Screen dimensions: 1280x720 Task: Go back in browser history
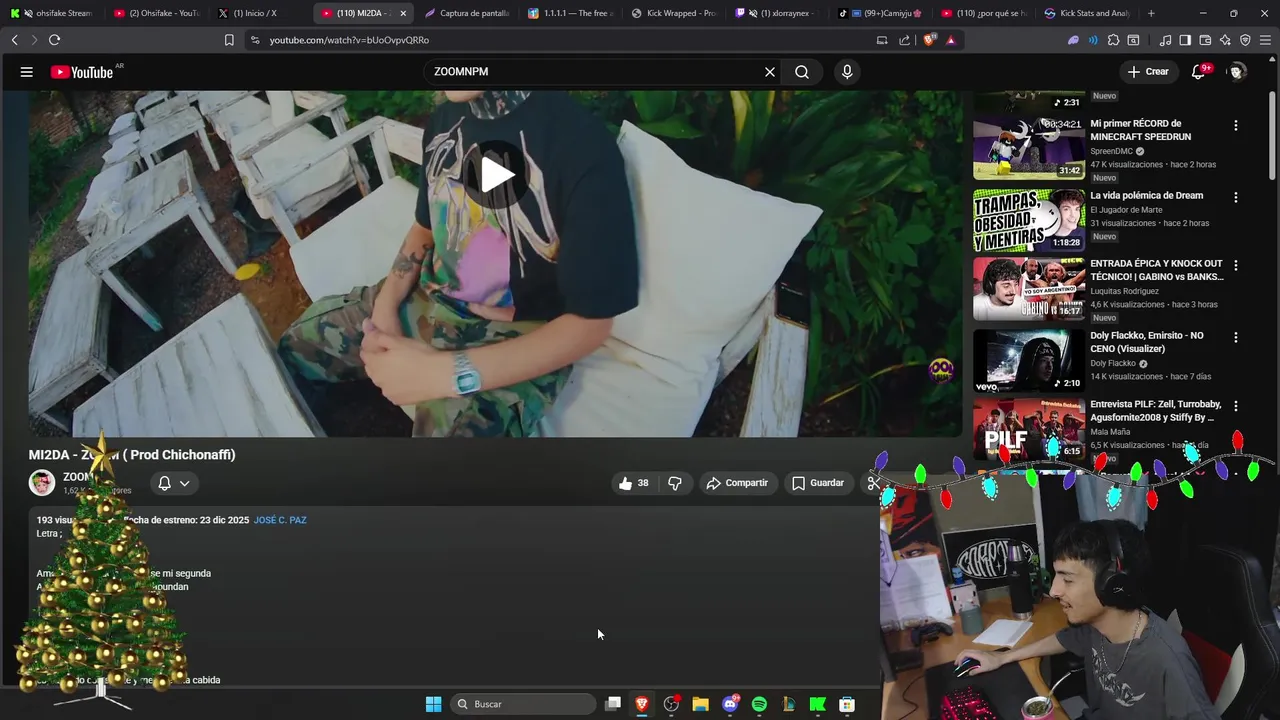click(14, 40)
